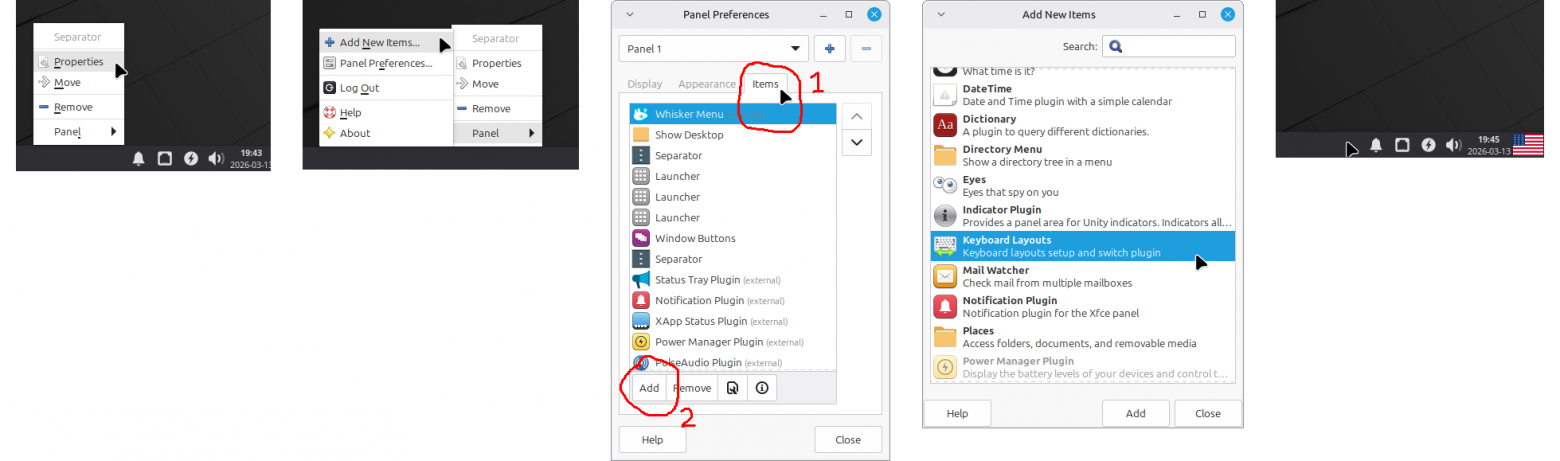1560x461 pixels.
Task: Select the Indicator Plugin icon
Action: pos(945,215)
